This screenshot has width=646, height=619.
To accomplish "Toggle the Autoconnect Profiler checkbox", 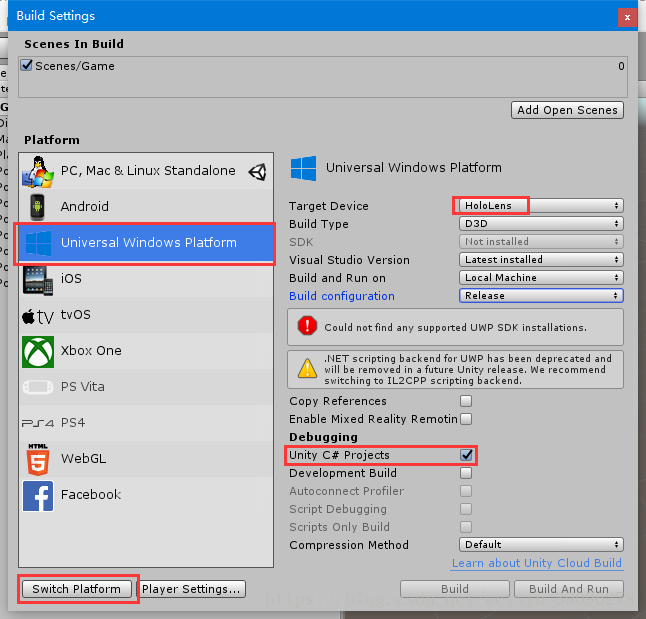I will (x=466, y=491).
